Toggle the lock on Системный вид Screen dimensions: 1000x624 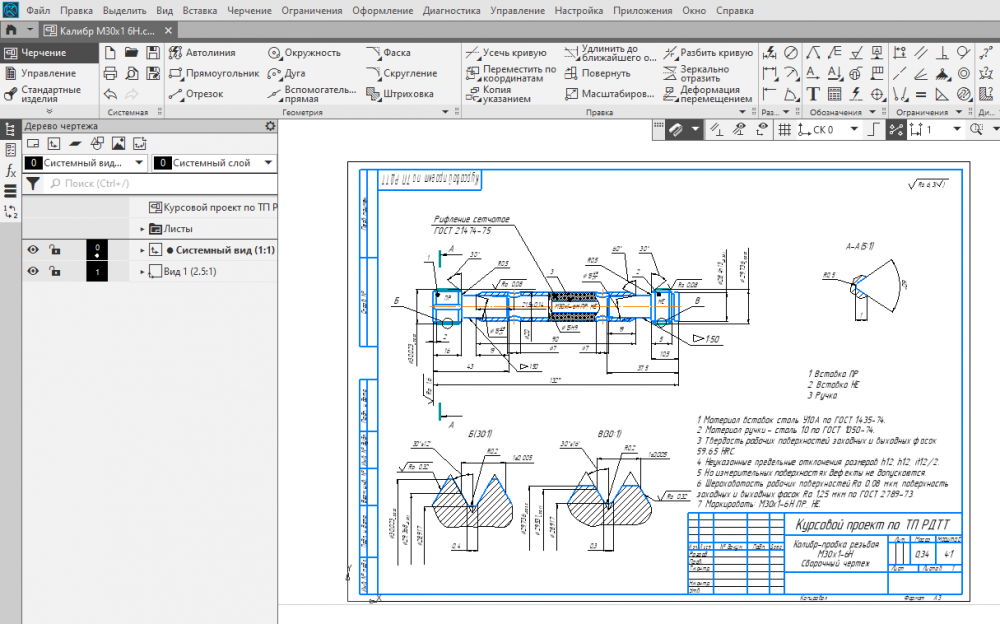pos(55,249)
